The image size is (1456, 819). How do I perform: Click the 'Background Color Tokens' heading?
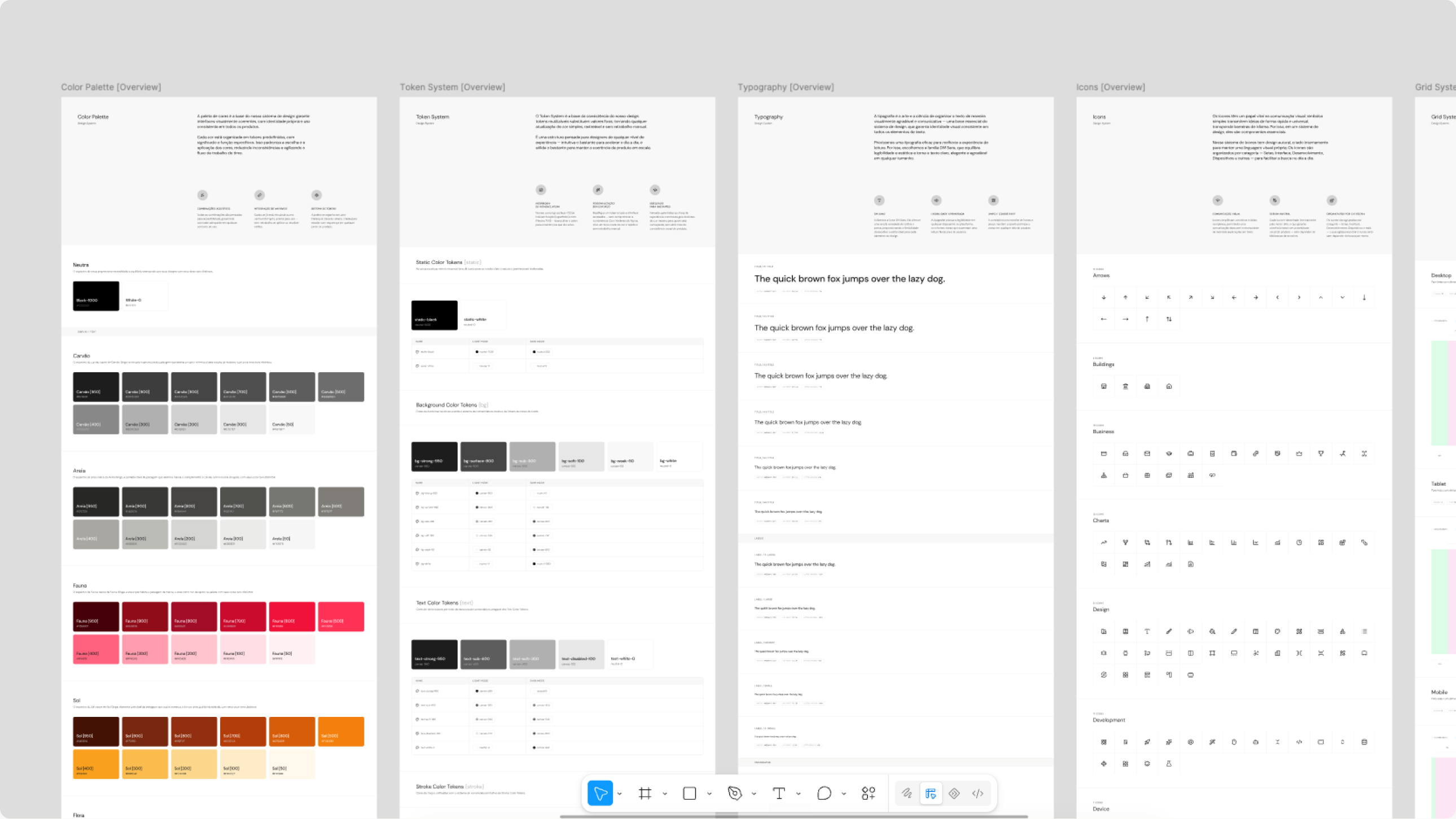click(x=446, y=405)
